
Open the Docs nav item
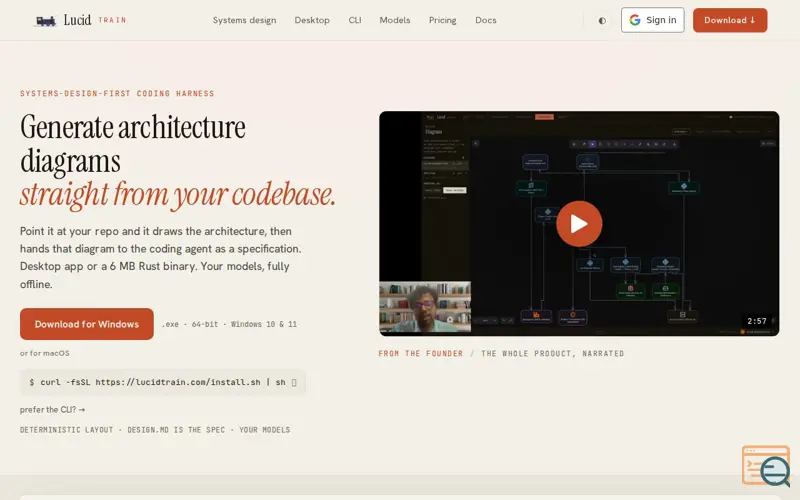486,20
